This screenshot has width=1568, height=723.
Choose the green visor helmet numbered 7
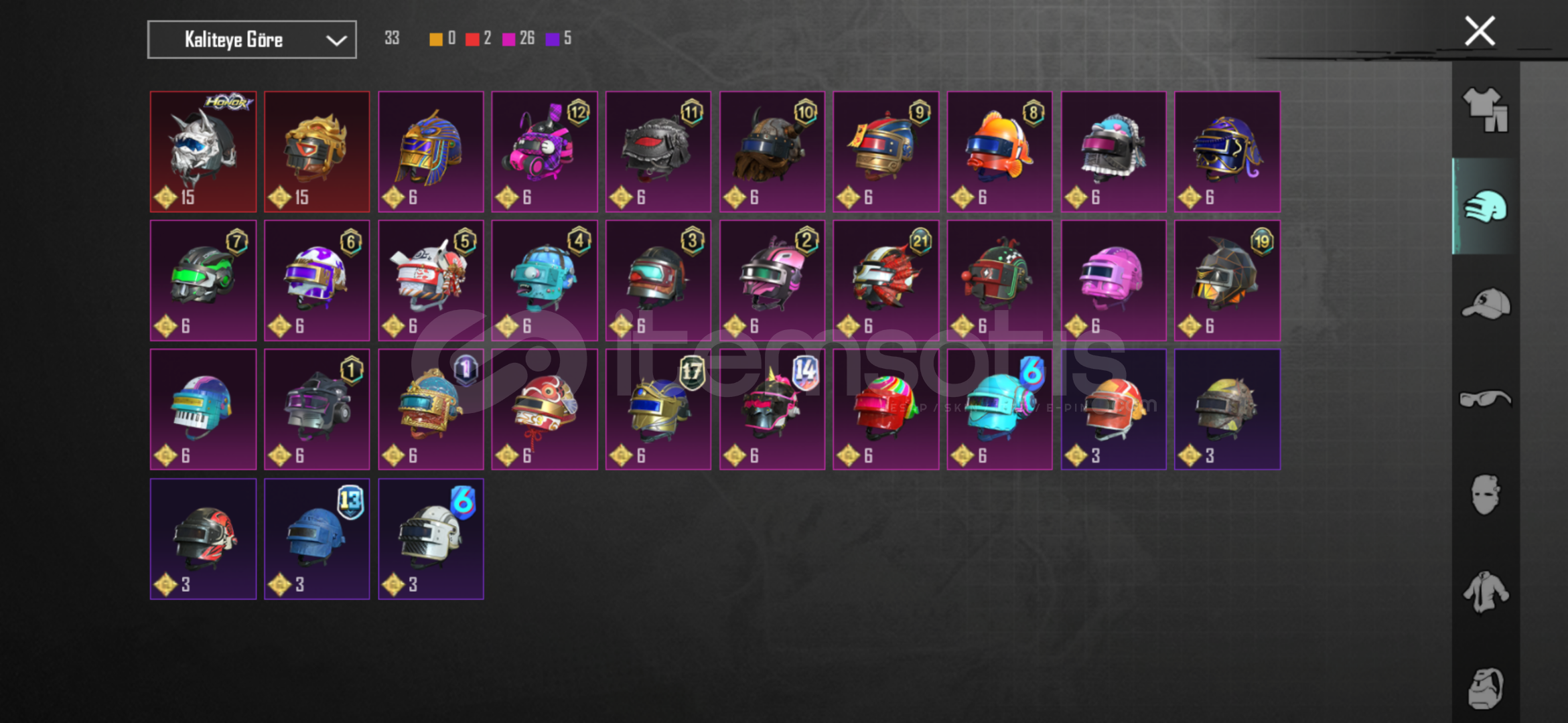pos(203,280)
